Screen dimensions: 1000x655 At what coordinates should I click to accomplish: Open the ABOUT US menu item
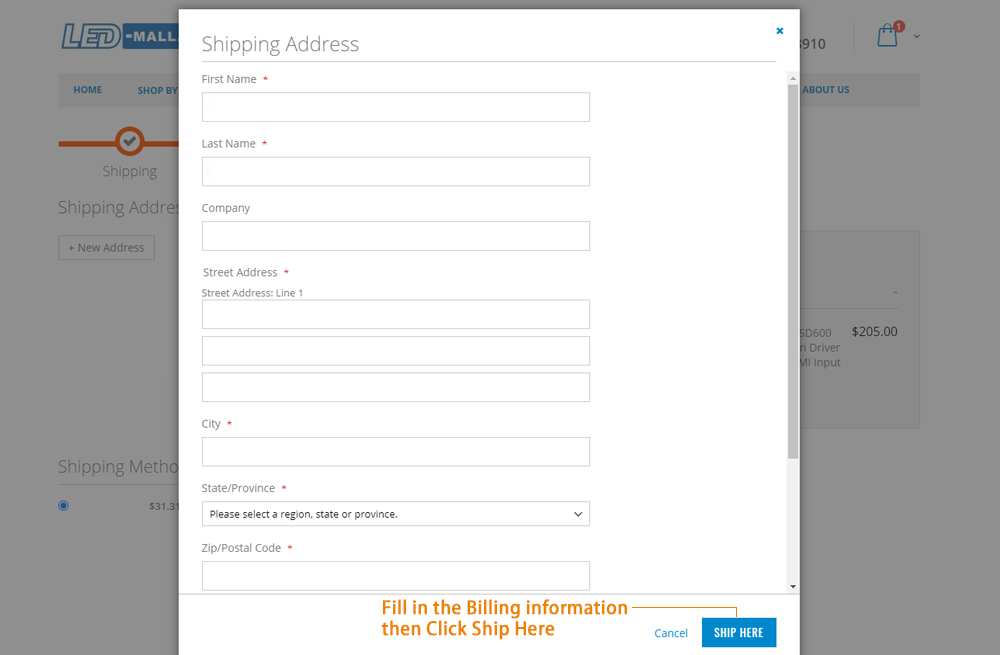825,90
